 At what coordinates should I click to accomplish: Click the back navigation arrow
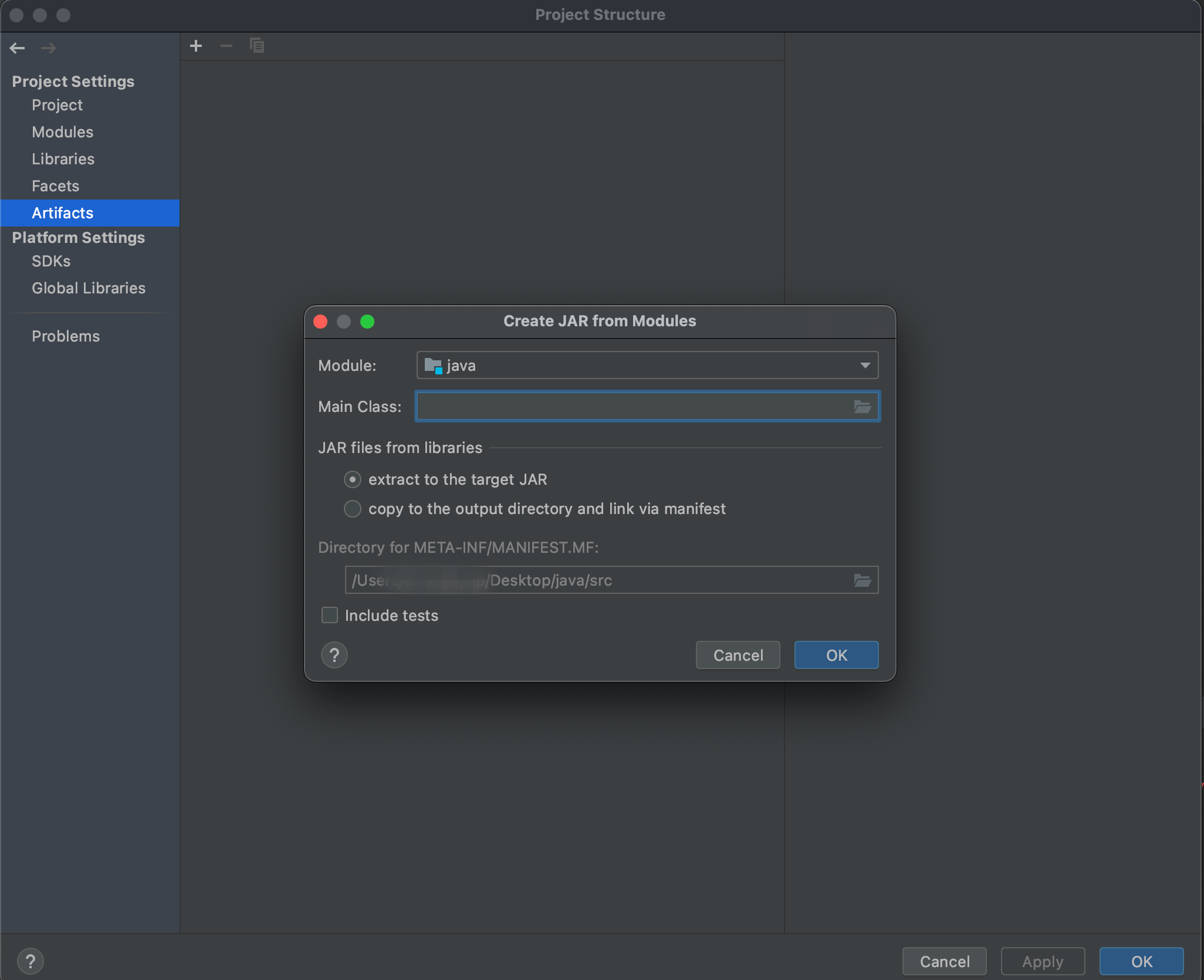(17, 48)
